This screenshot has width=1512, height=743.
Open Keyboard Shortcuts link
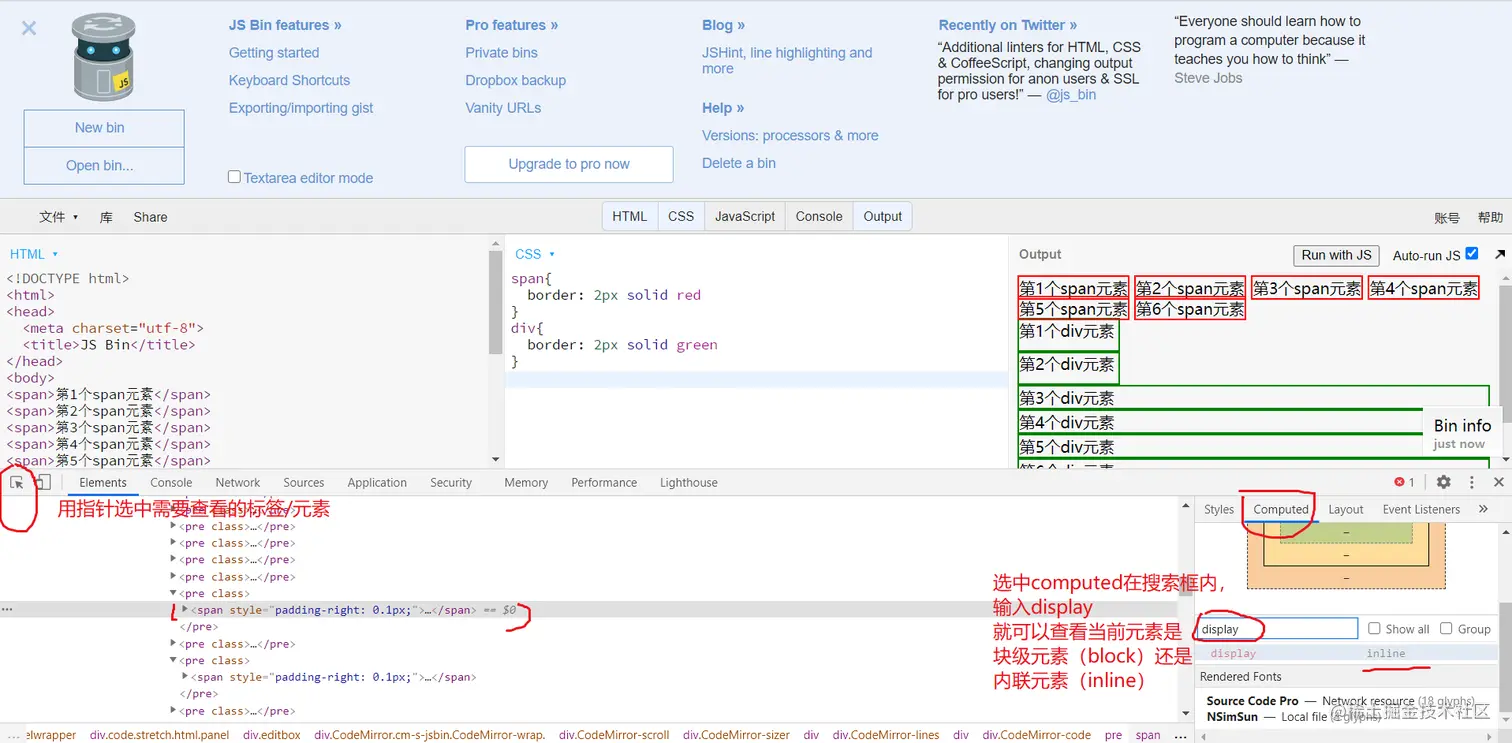point(289,80)
